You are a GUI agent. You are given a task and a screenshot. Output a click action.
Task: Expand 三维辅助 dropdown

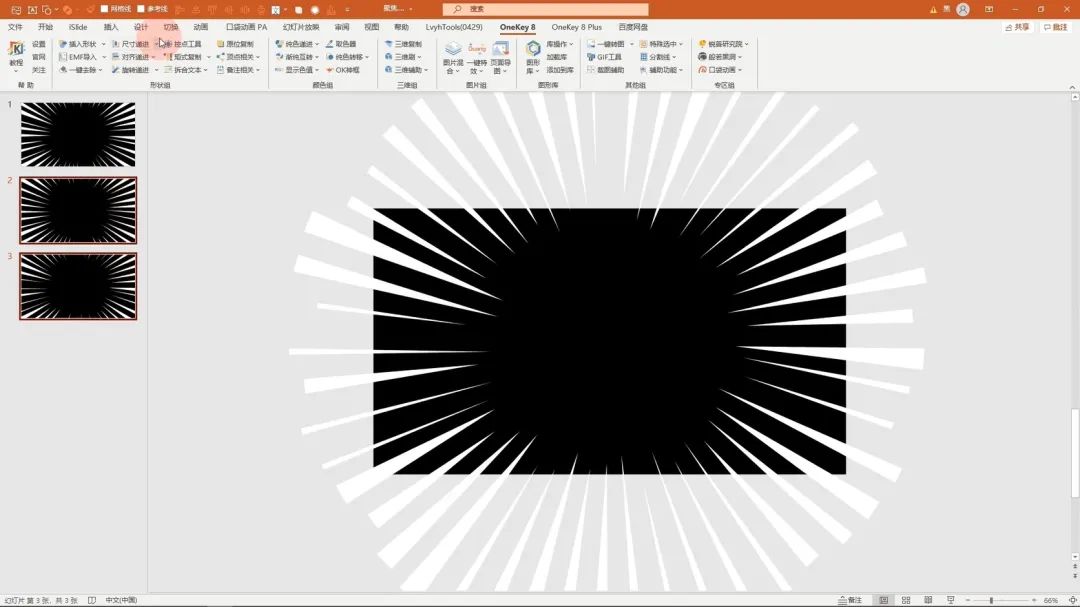[426, 70]
